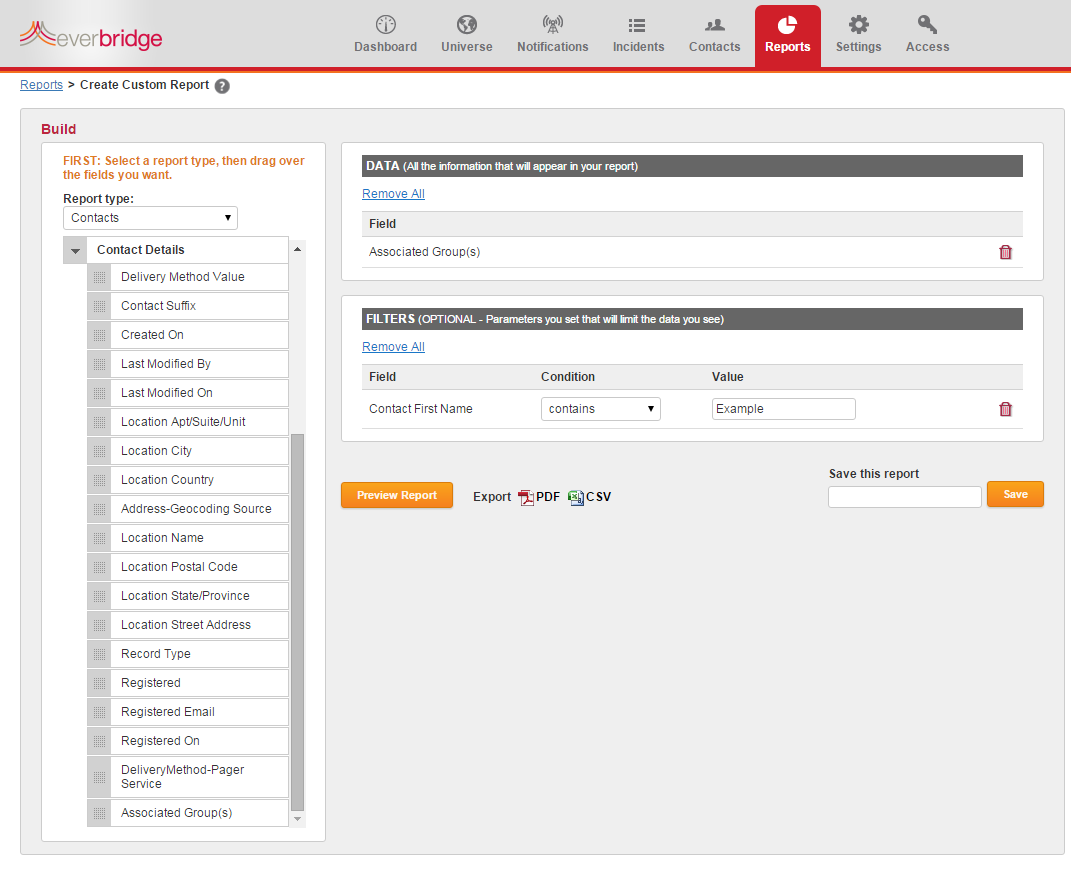This screenshot has width=1071, height=873.
Task: Export the report as CSV
Action: (x=589, y=497)
